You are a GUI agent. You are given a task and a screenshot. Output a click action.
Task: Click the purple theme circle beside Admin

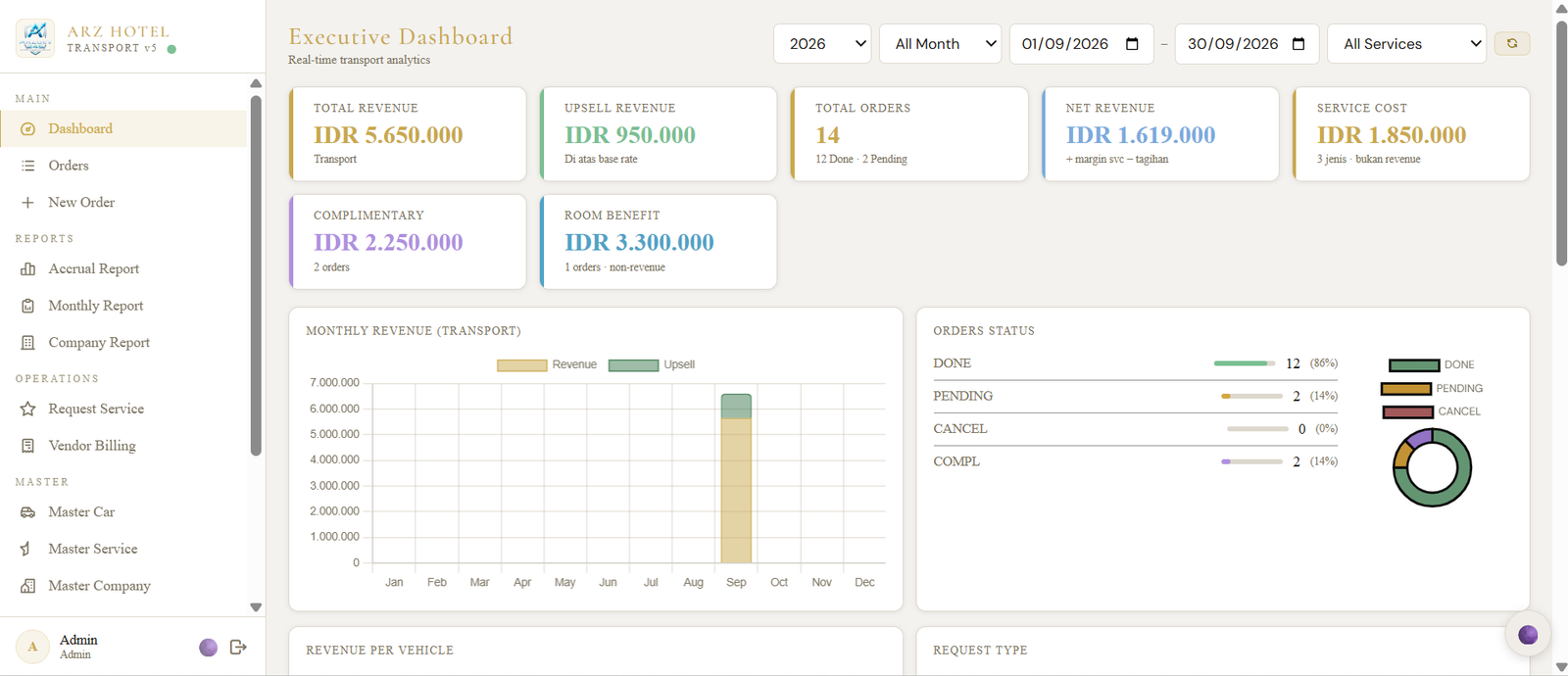(x=208, y=648)
